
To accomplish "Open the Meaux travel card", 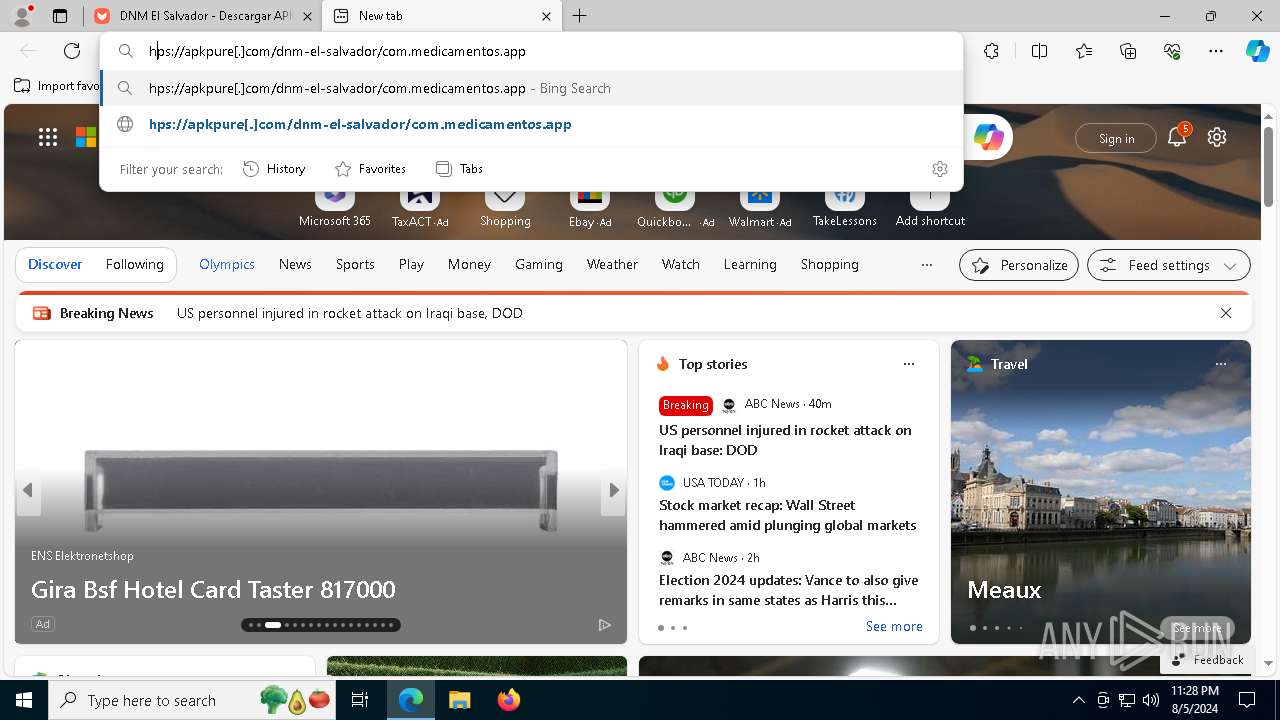I will 1101,492.
